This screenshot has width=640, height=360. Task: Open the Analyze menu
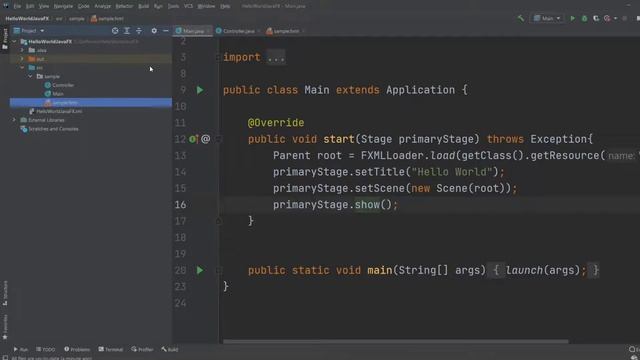pos(102,6)
